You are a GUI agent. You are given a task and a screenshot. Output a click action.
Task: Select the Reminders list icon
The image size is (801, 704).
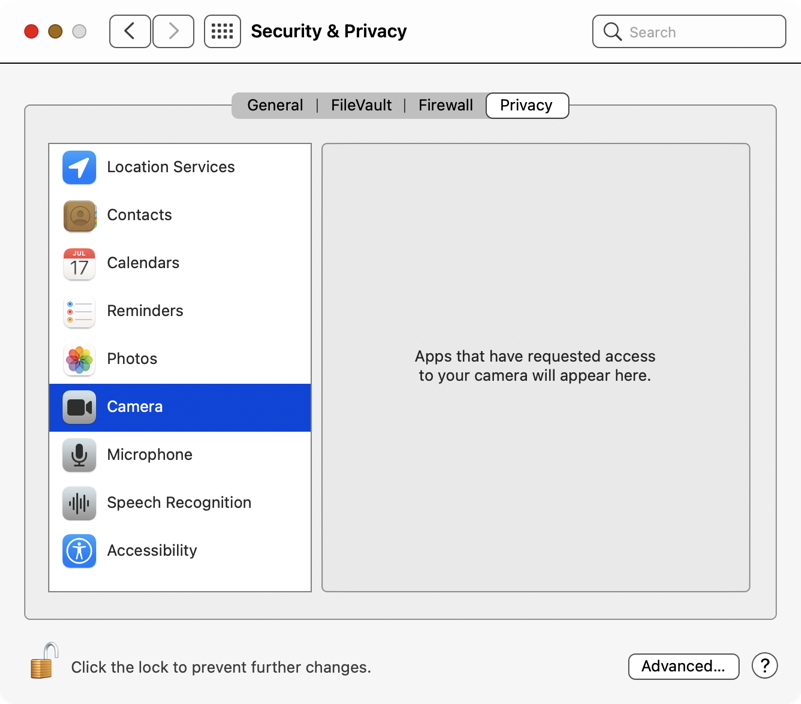[79, 311]
